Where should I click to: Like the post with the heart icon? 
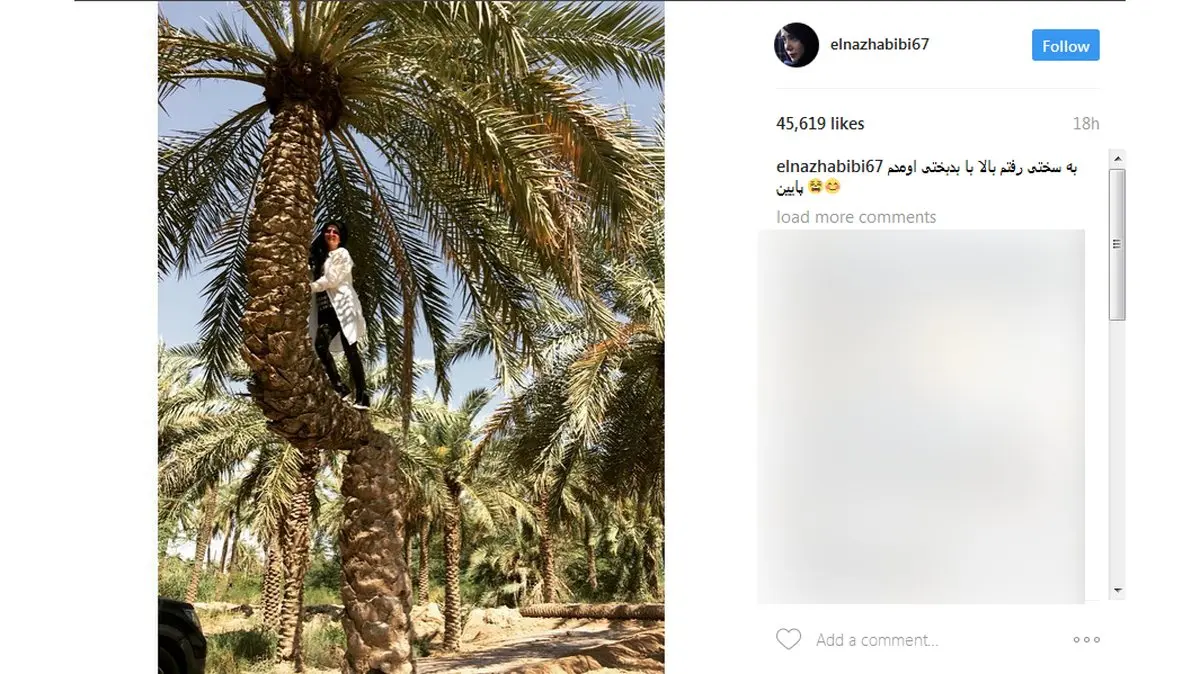tap(788, 639)
